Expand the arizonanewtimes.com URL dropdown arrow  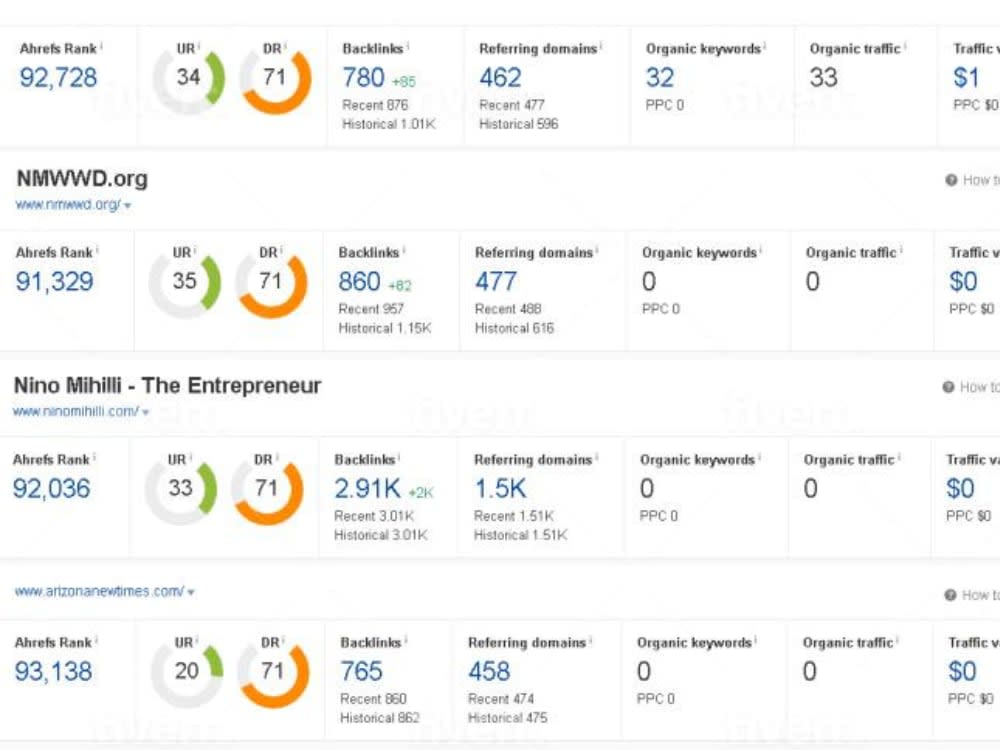(191, 592)
